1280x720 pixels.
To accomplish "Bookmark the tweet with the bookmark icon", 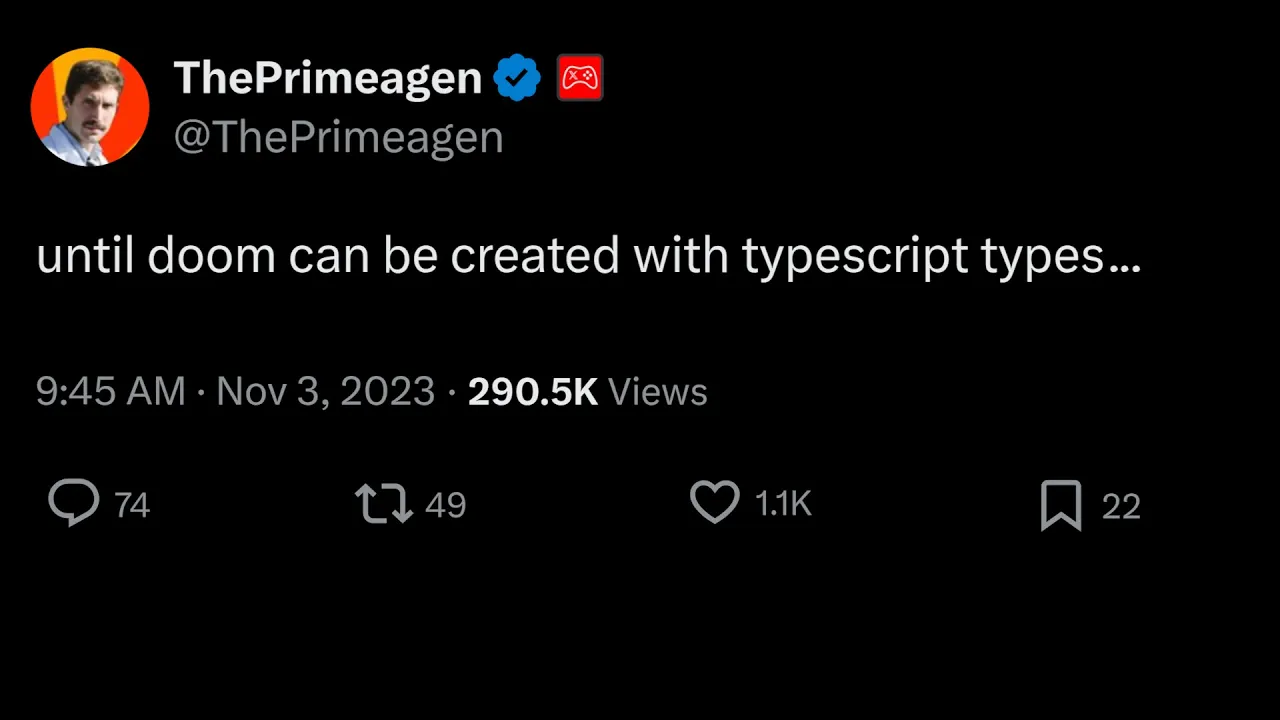I will 1061,505.
